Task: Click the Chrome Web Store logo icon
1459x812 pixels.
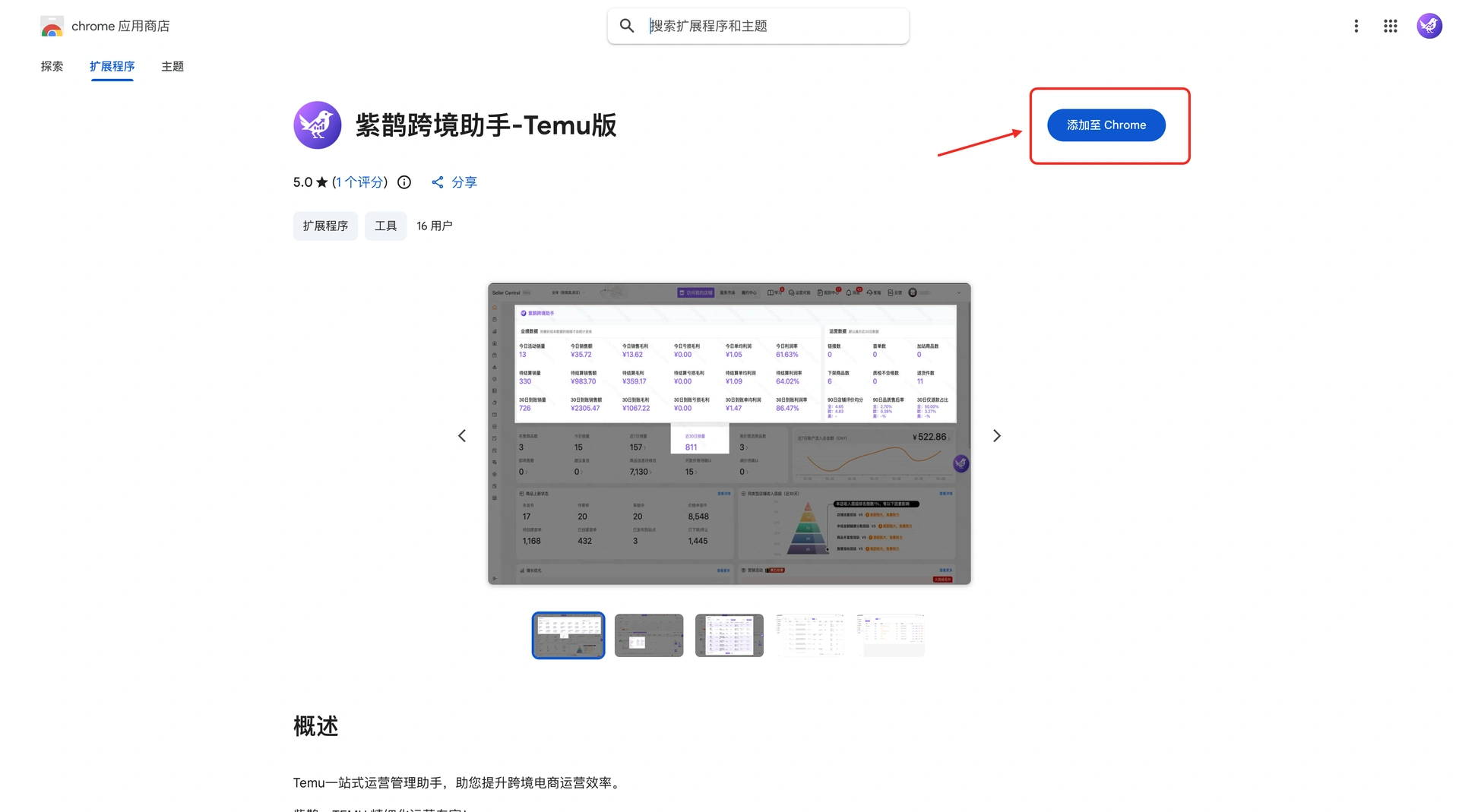Action: coord(52,27)
